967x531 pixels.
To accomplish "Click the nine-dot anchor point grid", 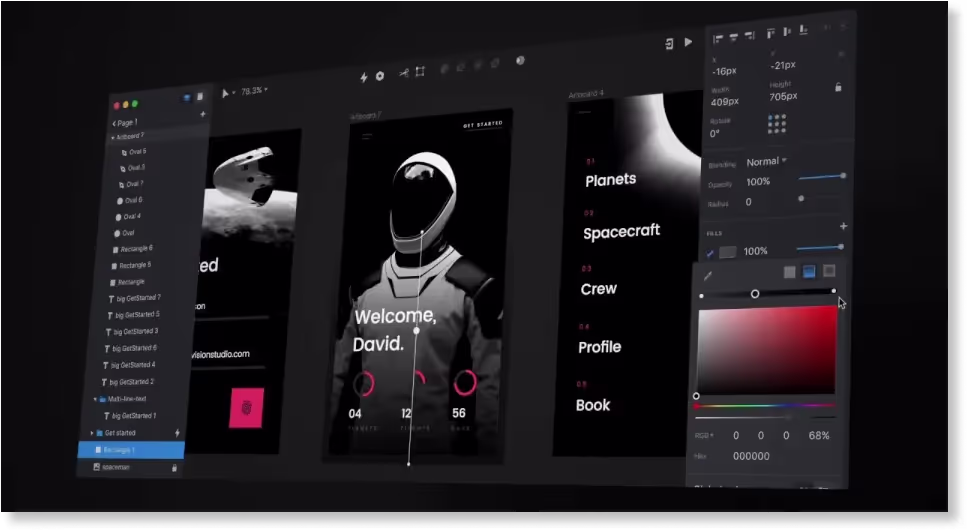I will (x=777, y=123).
